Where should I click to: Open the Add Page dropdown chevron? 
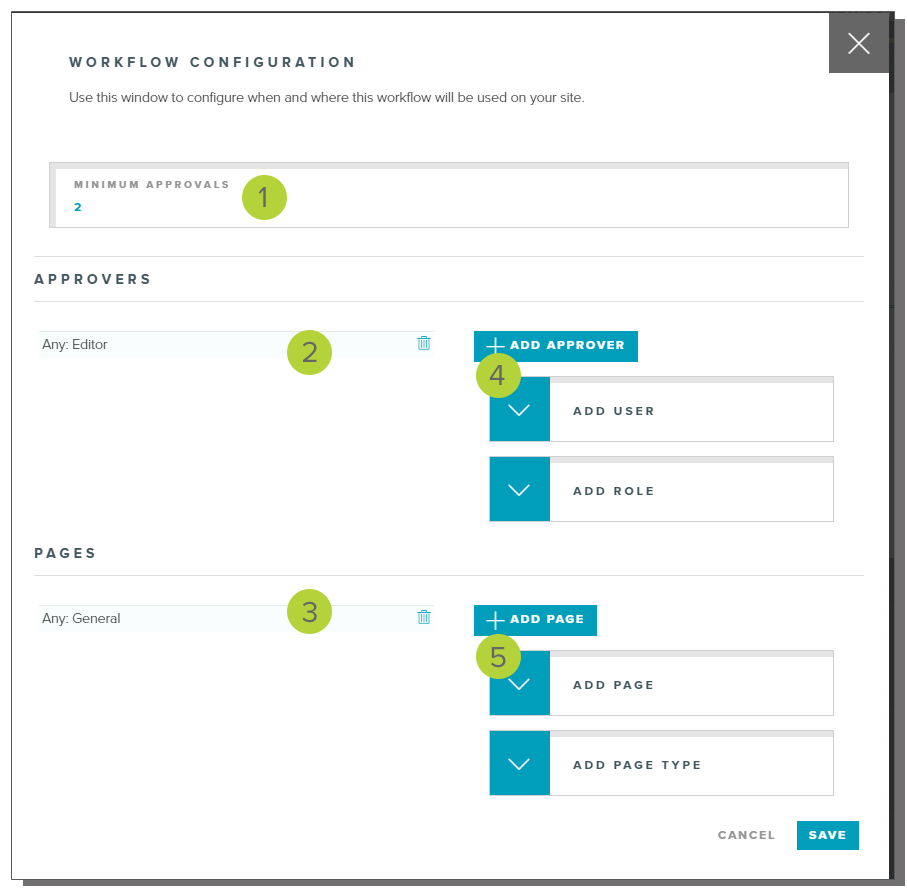pos(519,686)
